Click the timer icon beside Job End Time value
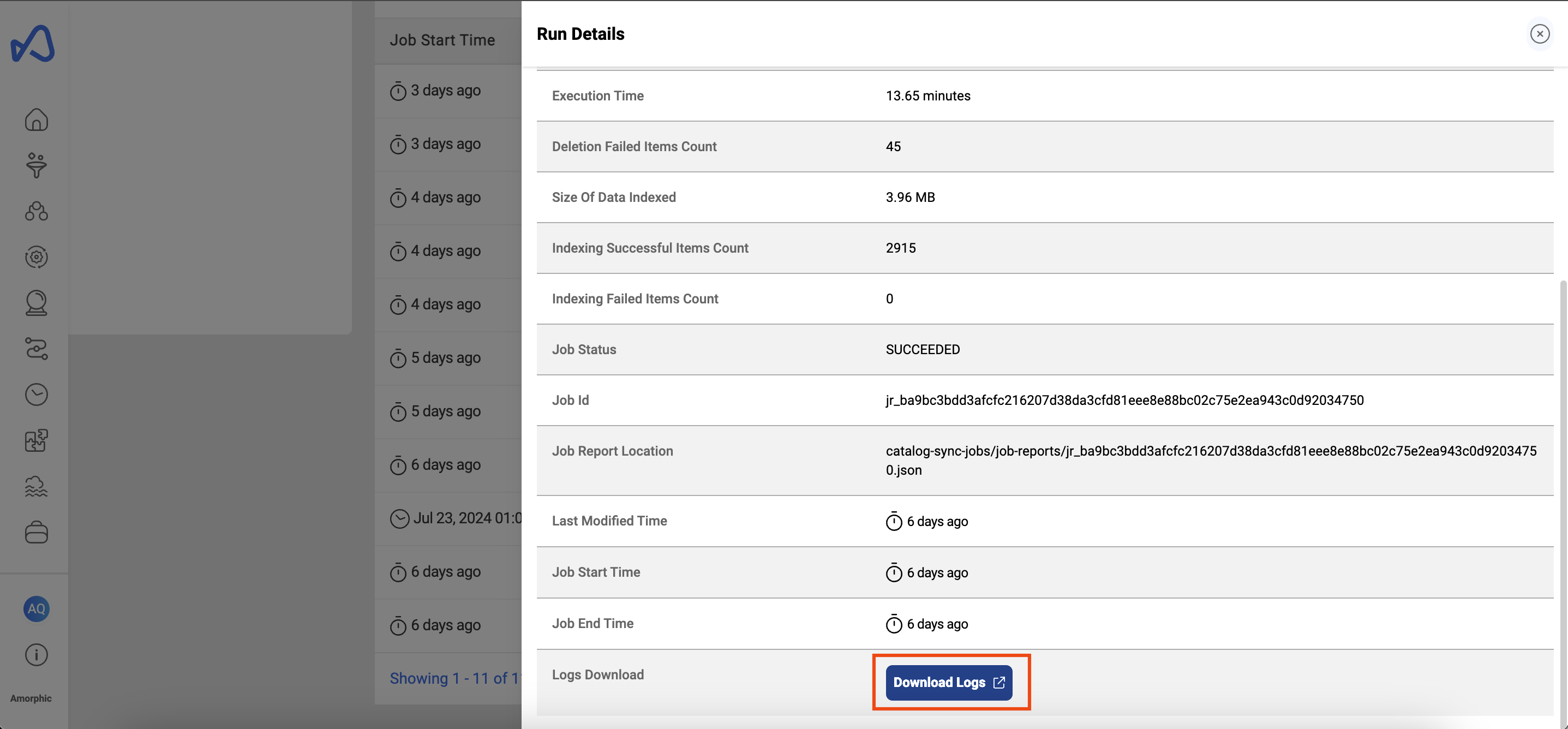1568x729 pixels. pos(894,624)
